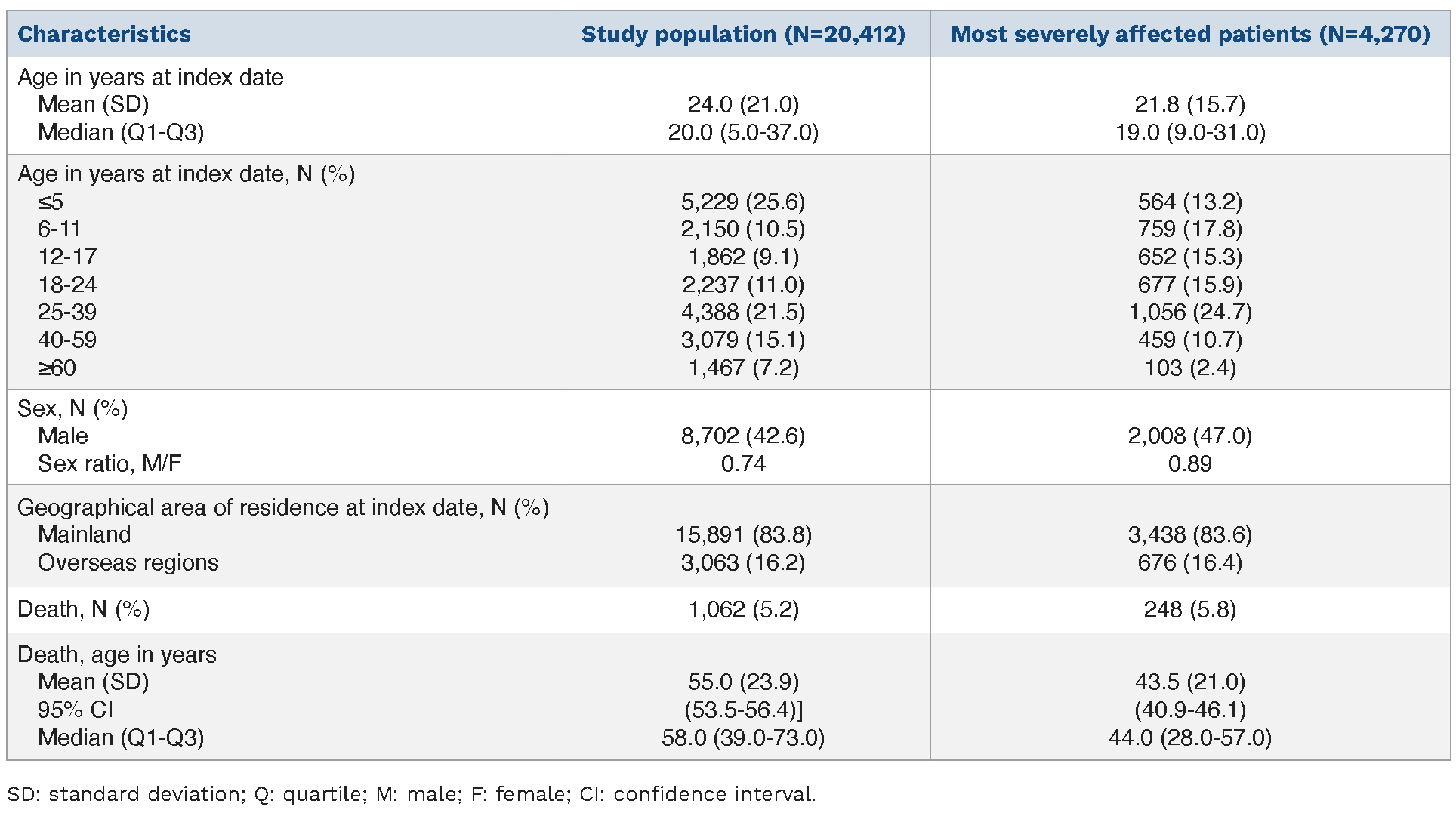Click the ≥60 age group label
Screen dimensions: 1456x813
click(57, 368)
